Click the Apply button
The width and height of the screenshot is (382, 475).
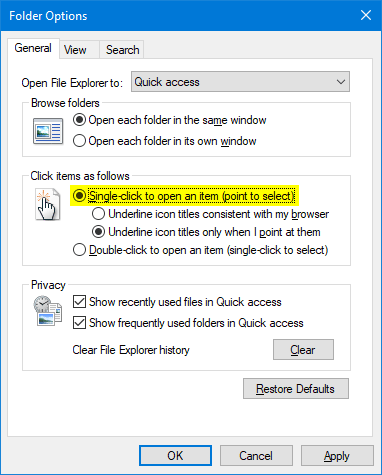[x=337, y=456]
